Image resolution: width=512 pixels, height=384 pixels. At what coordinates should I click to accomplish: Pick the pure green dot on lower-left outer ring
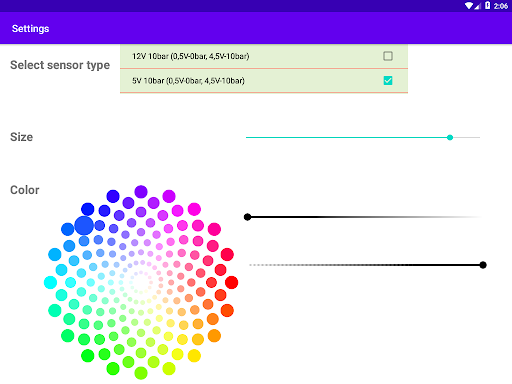88,356
